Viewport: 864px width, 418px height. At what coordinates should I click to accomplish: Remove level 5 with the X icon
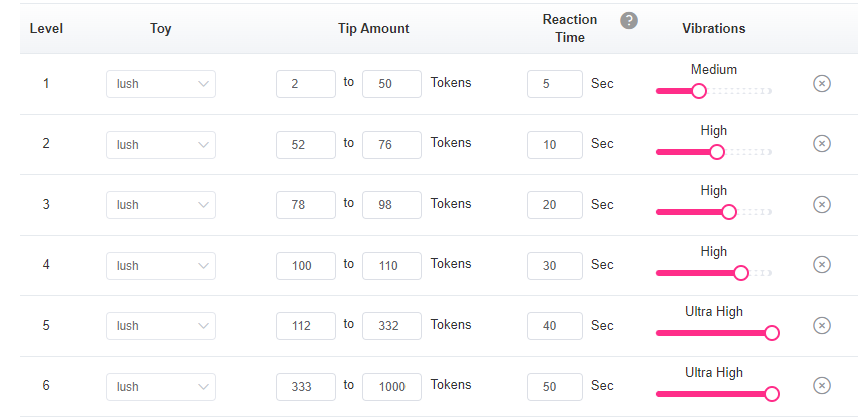[x=822, y=325]
